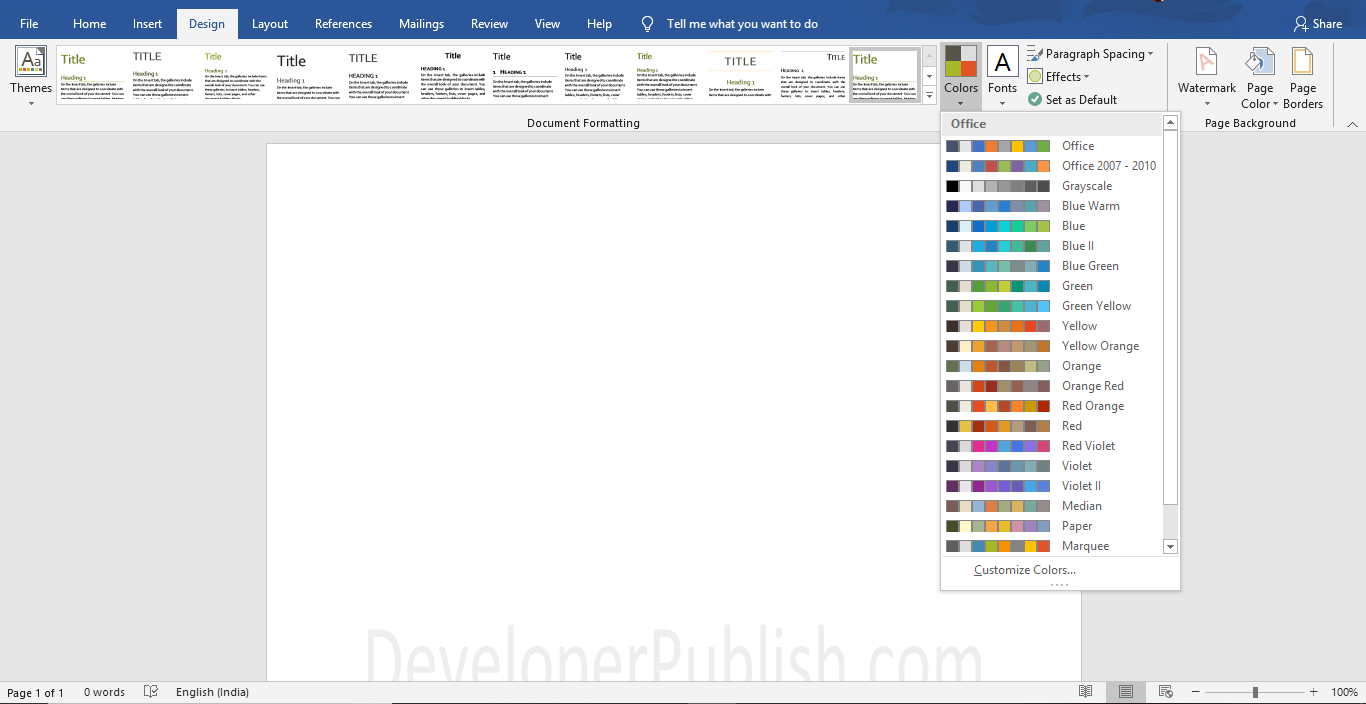Expand the style set gallery
The height and width of the screenshot is (704, 1366).
click(930, 93)
